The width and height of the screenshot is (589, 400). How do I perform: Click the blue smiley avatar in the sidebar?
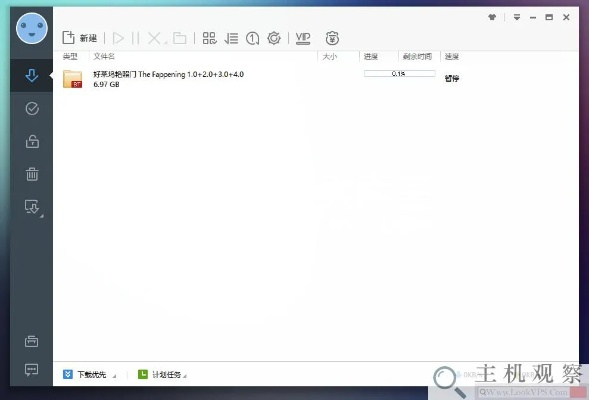click(32, 28)
